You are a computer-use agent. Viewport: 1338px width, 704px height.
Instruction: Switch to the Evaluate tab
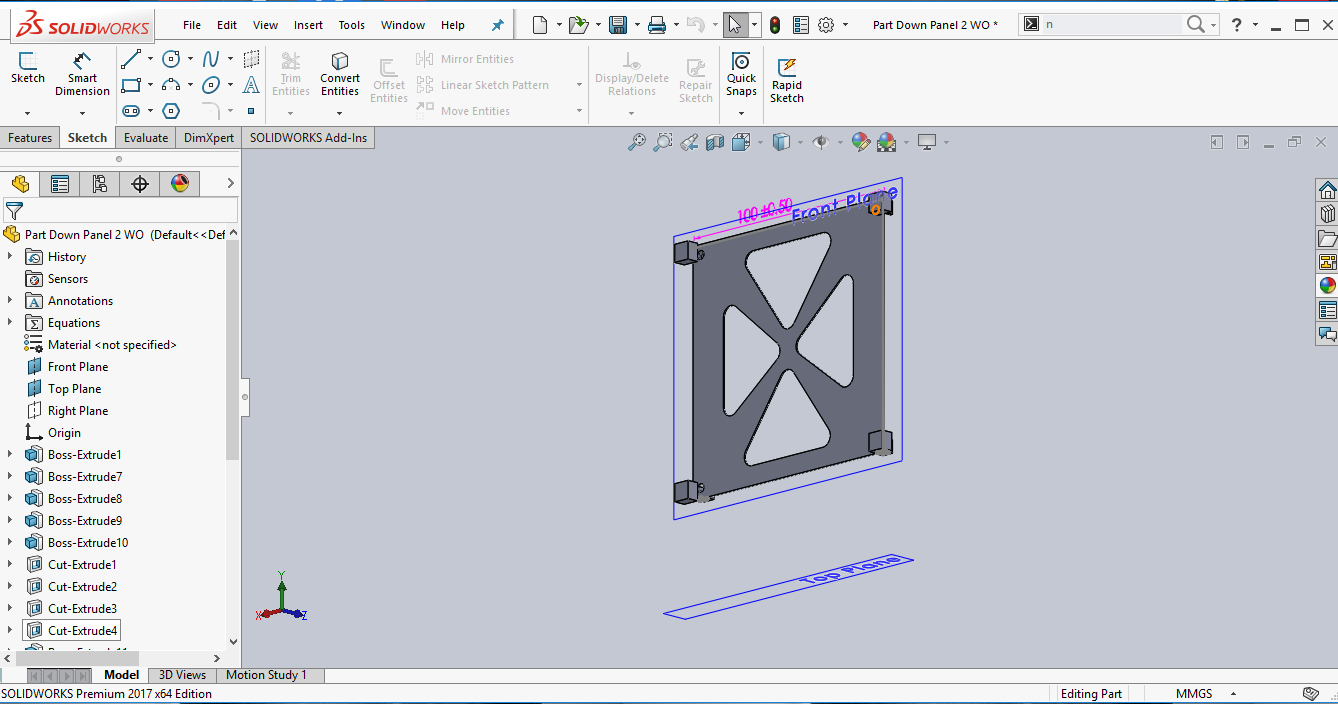click(146, 138)
